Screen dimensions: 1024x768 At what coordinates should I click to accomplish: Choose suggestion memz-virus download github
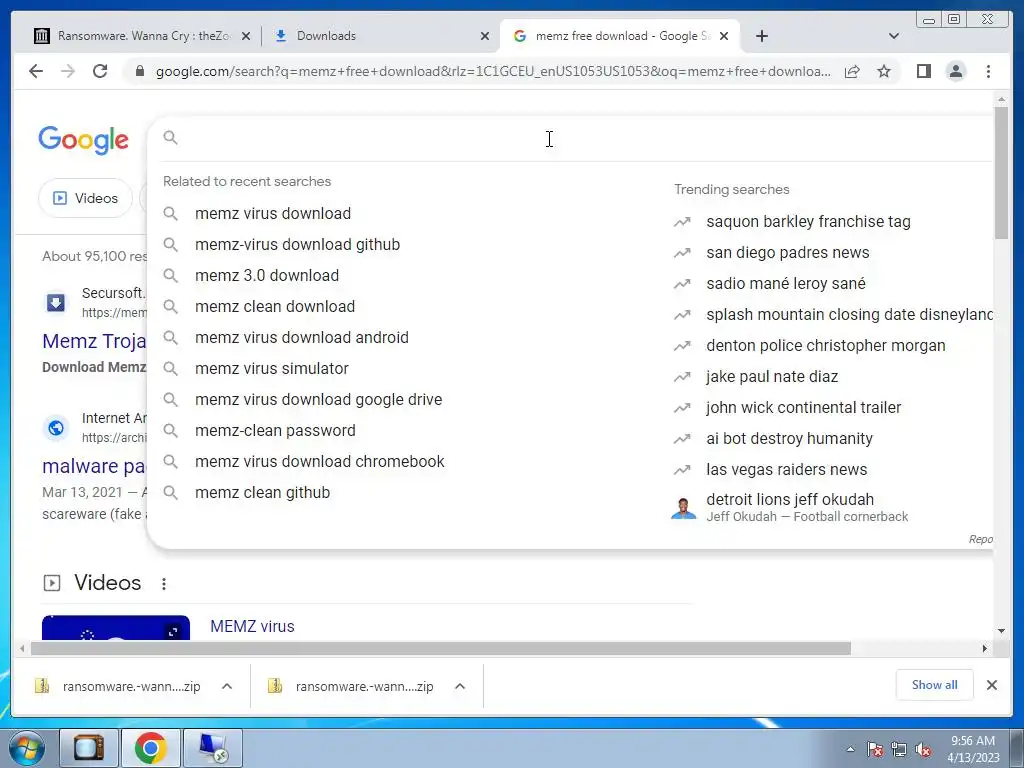pos(297,244)
